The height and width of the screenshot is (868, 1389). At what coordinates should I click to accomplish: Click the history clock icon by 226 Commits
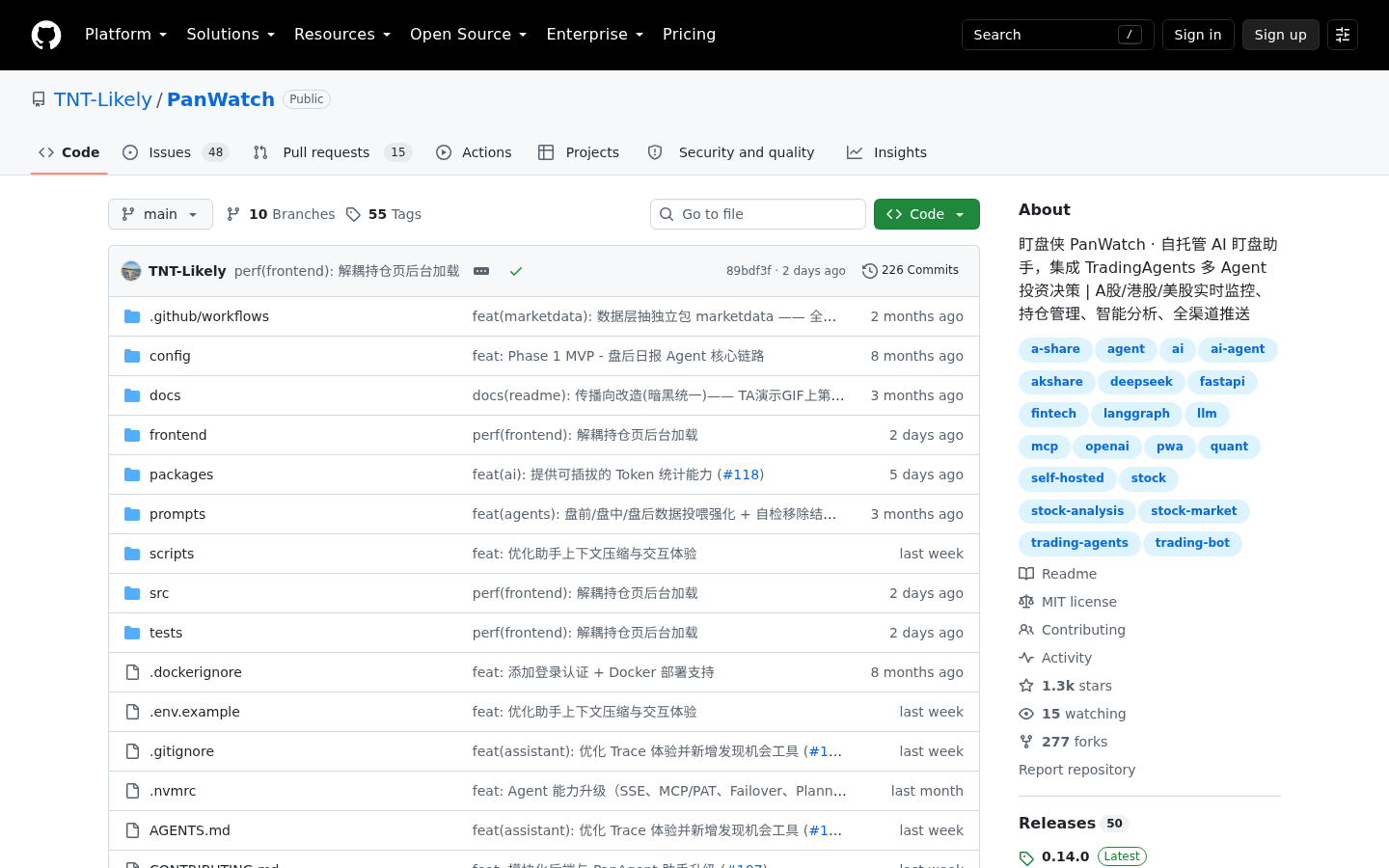pos(870,271)
